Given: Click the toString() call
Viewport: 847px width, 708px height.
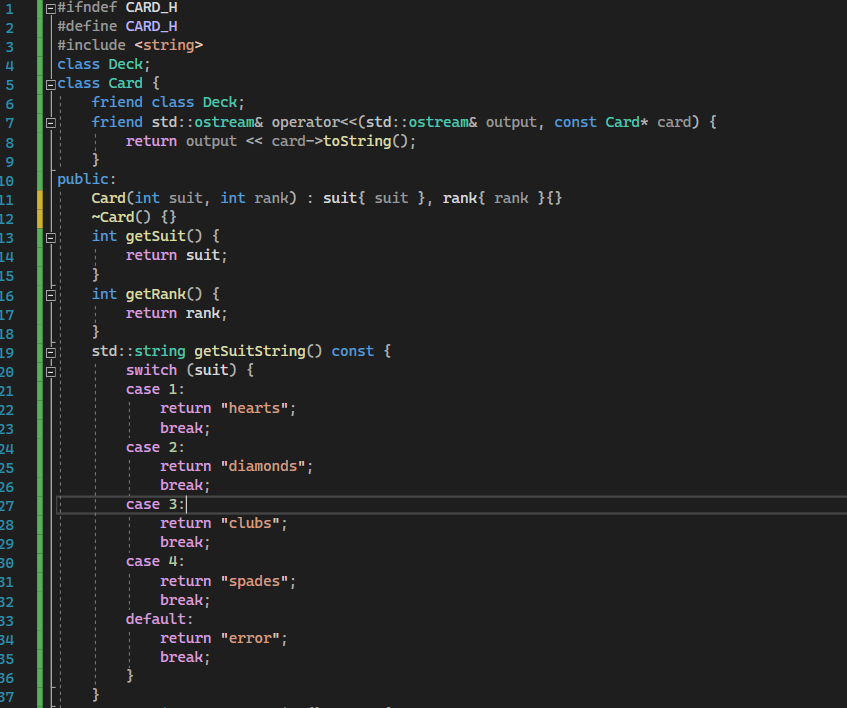Looking at the screenshot, I should (x=365, y=141).
